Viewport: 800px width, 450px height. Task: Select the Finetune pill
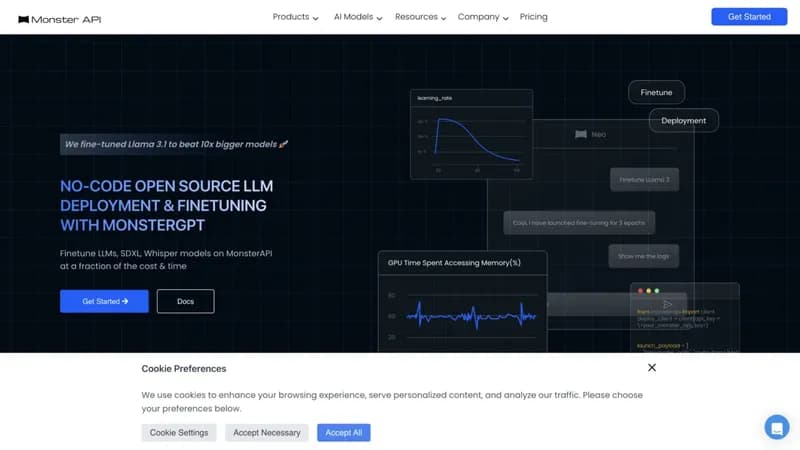pyautogui.click(x=656, y=92)
